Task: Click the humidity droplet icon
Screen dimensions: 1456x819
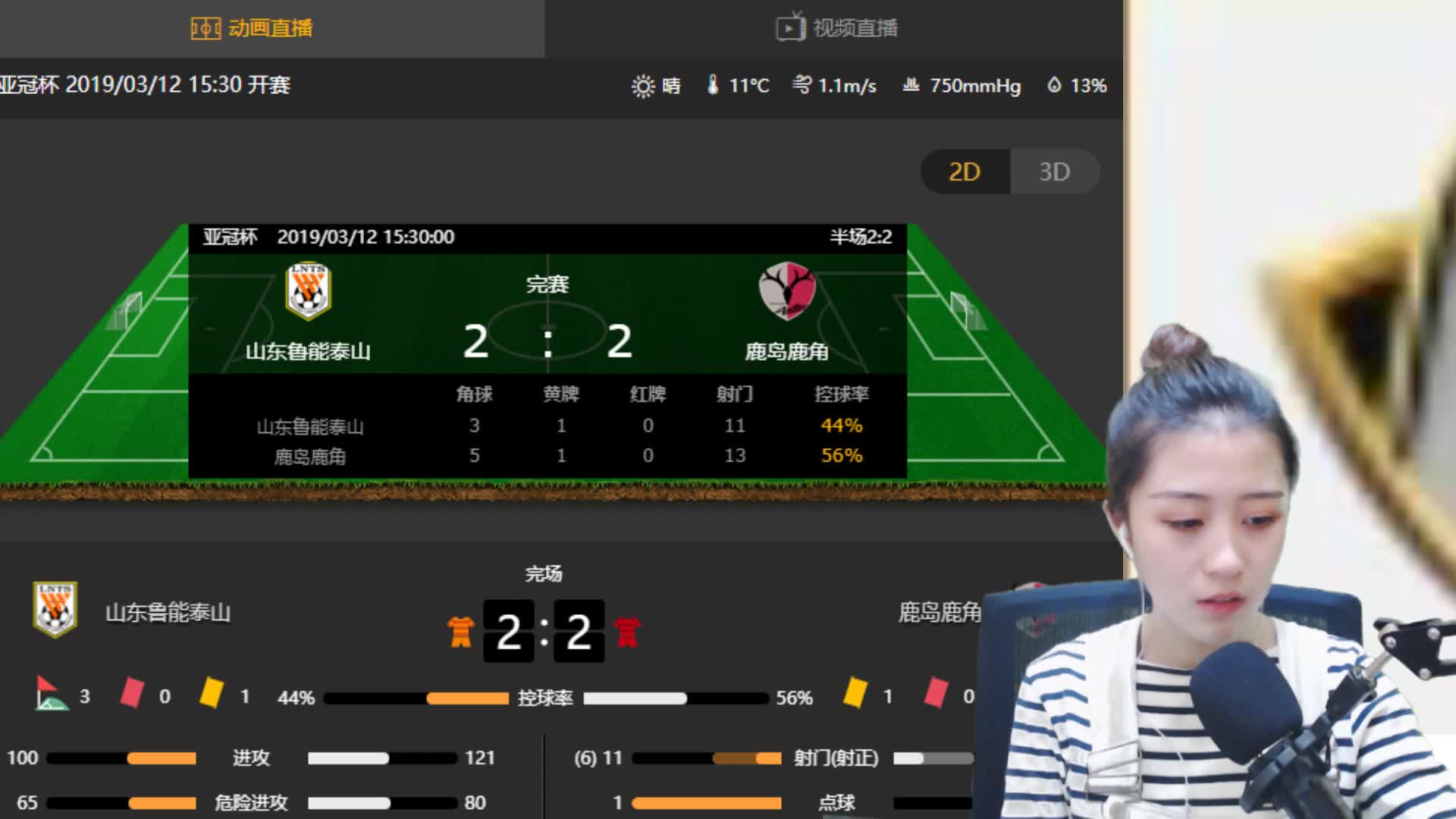Action: 1054,85
